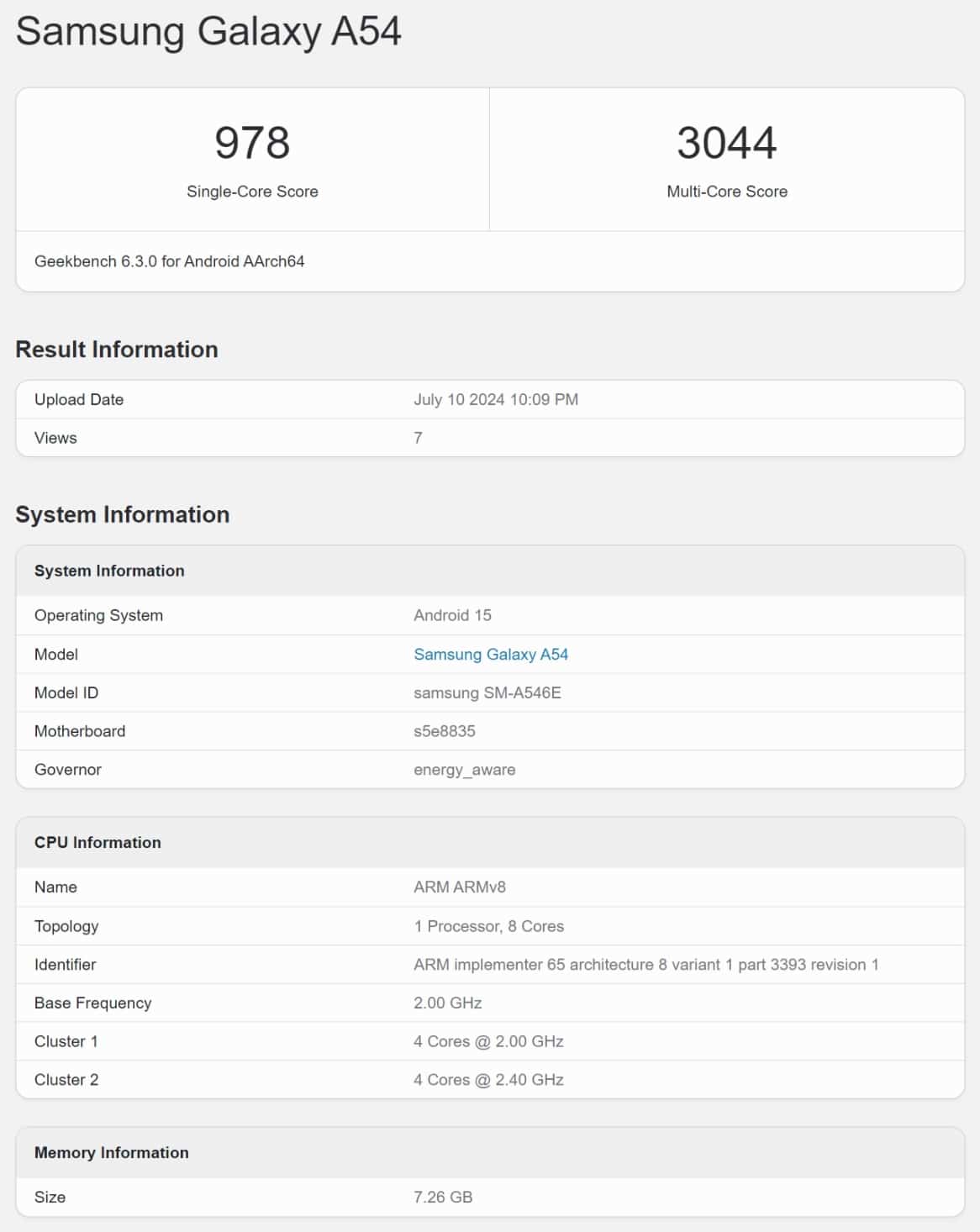The image size is (980, 1232).
Task: Select the 1 Processor, 8 Cores value
Action: (x=489, y=926)
